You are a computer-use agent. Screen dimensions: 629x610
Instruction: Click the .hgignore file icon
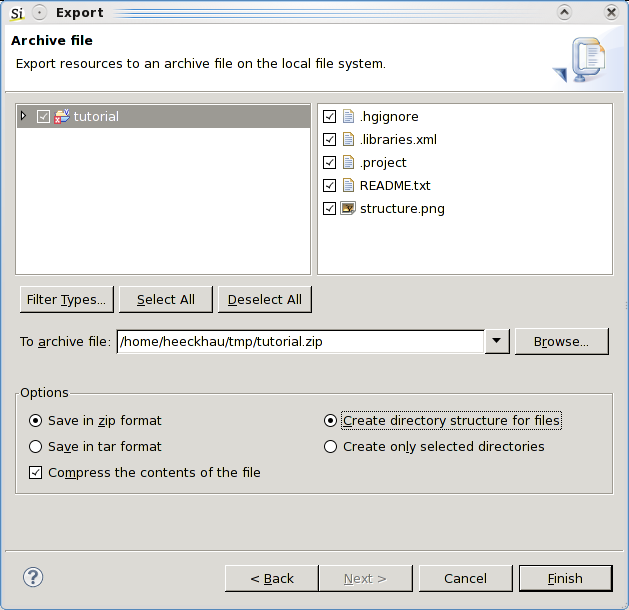[348, 116]
